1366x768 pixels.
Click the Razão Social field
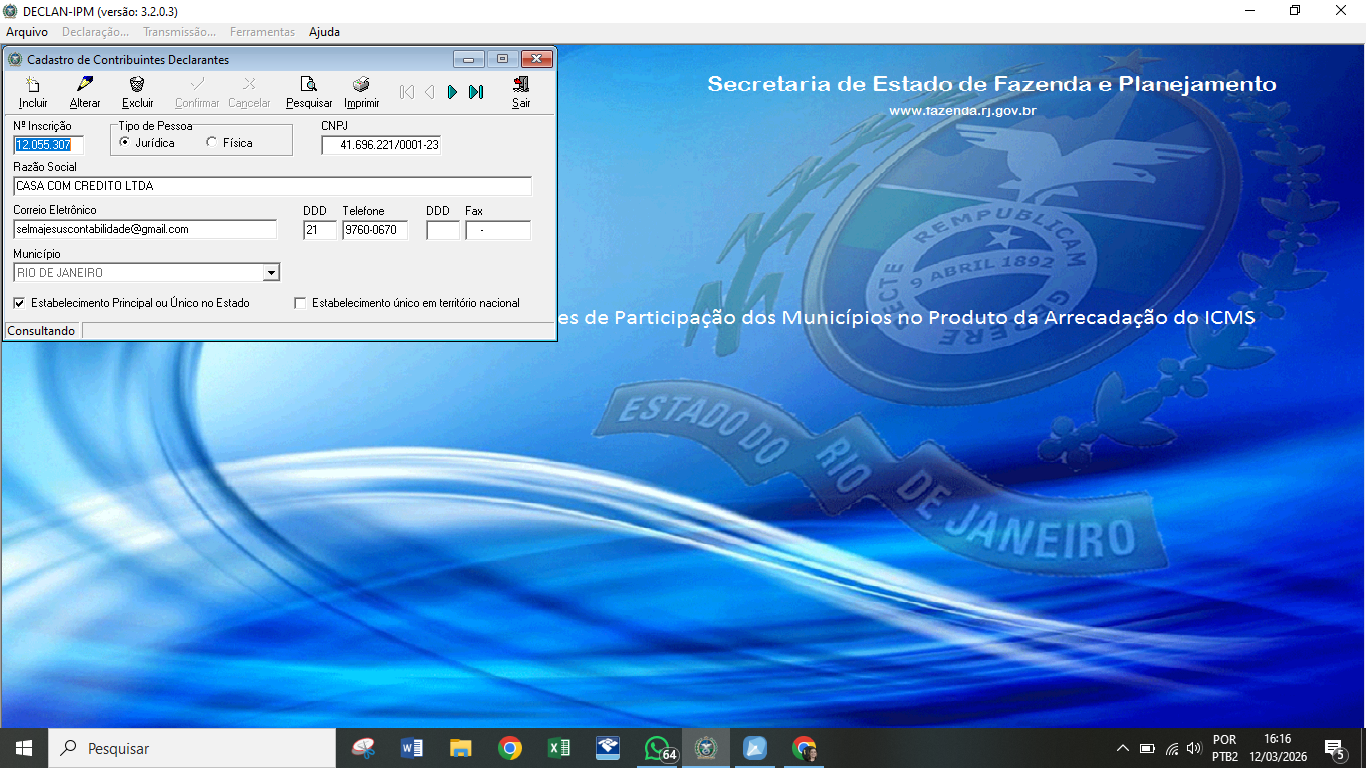[x=273, y=186]
